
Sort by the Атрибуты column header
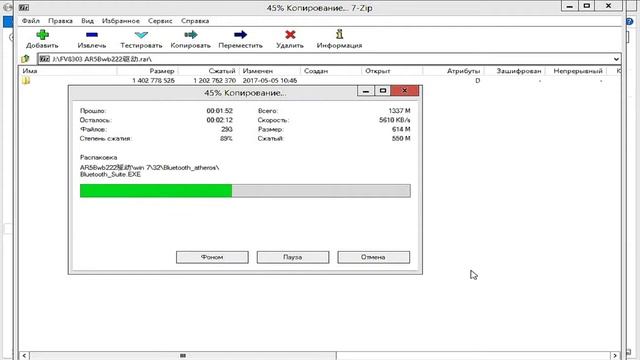(x=453, y=71)
